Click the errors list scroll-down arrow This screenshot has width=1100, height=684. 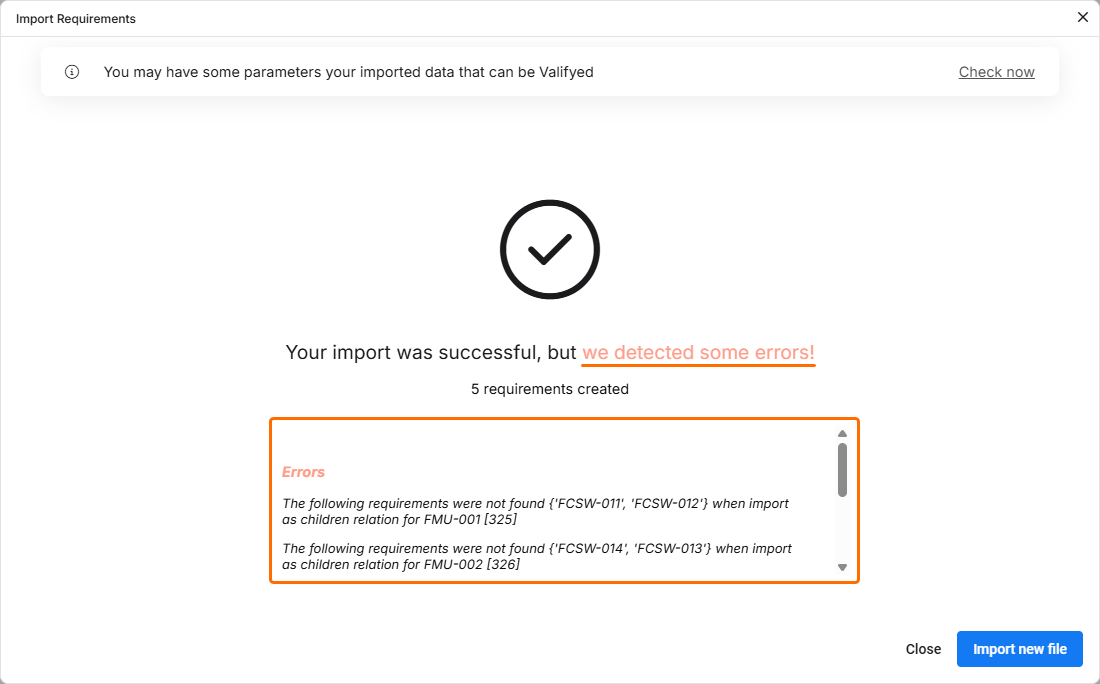842,567
